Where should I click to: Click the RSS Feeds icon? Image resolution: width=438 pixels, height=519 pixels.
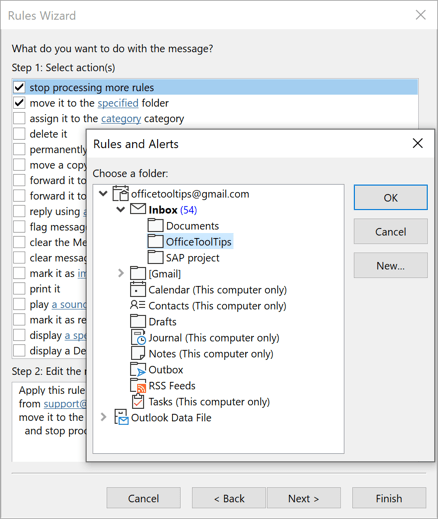click(x=138, y=385)
